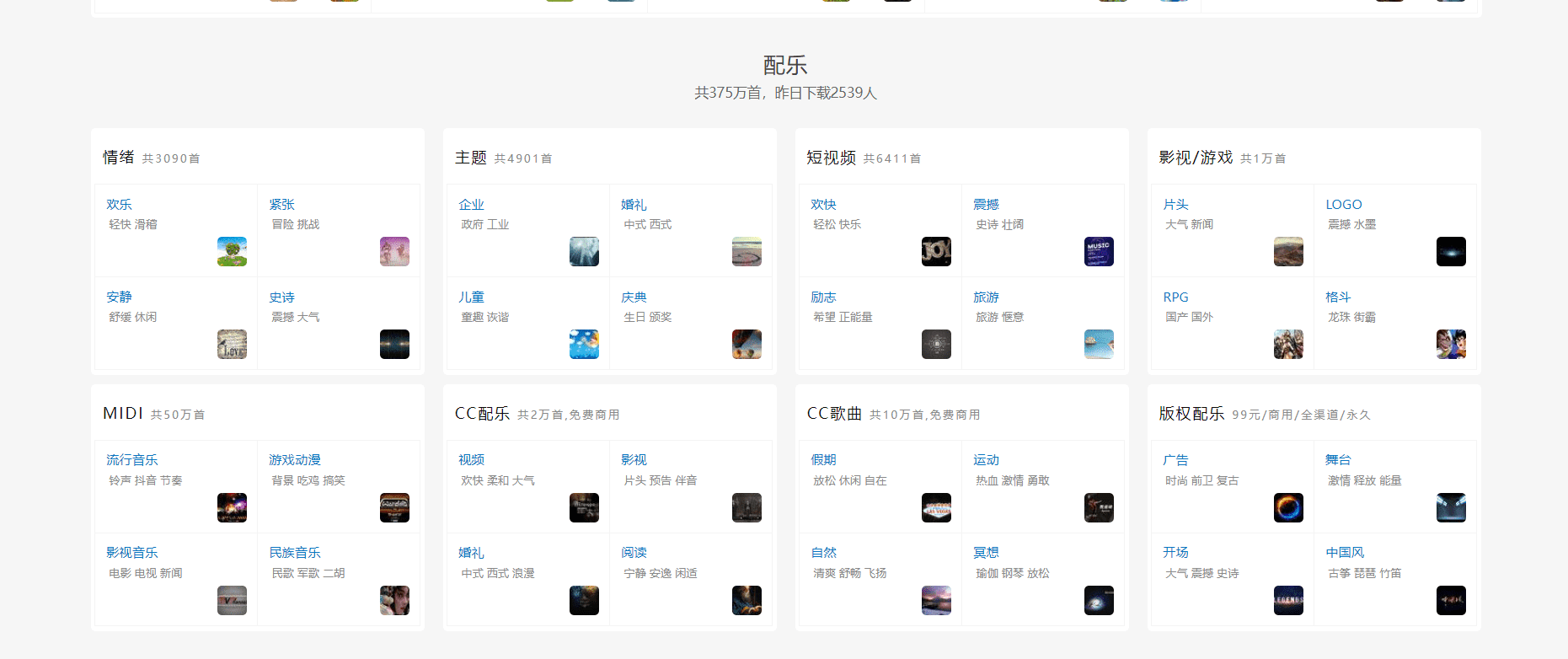Open the 运动 category link
1568x659 pixels.
[986, 459]
